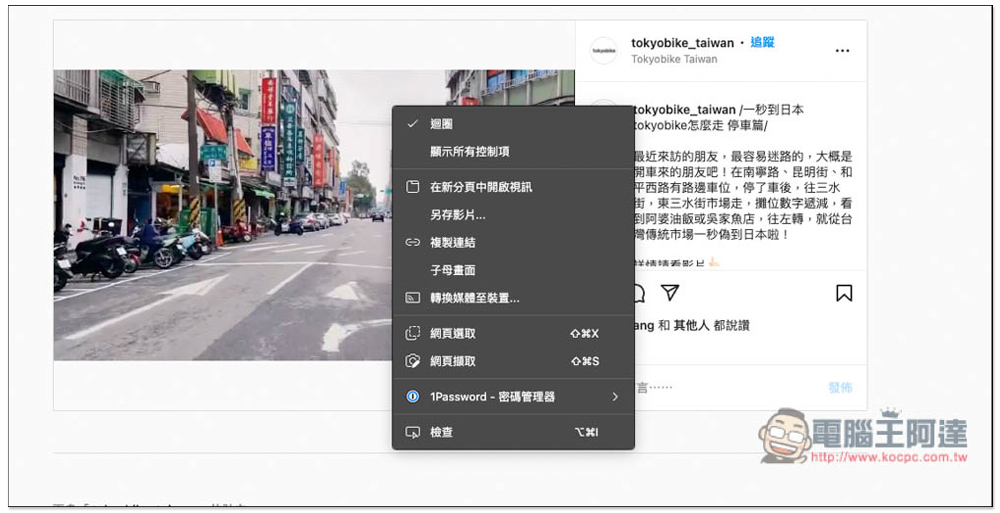Click the 1Password logo icon
Image resolution: width=1000 pixels, height=513 pixels.
(412, 397)
